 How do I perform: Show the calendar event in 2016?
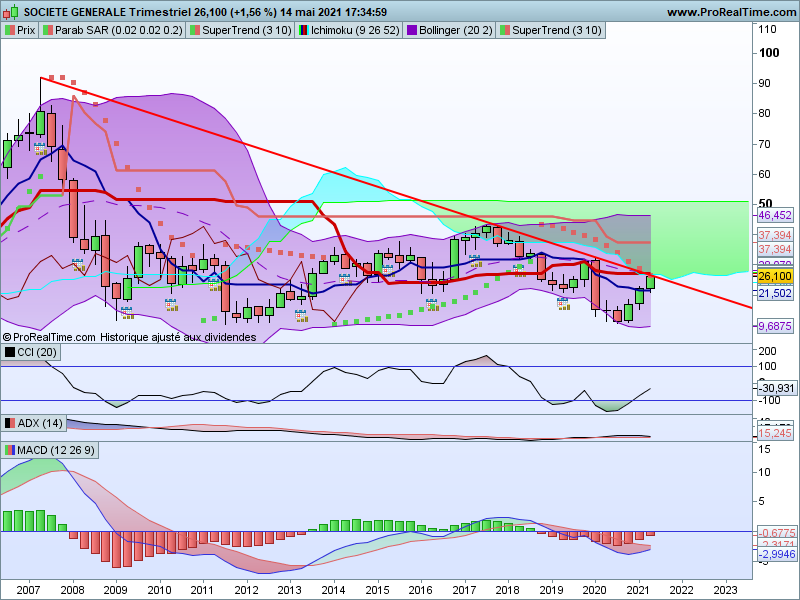point(432,305)
